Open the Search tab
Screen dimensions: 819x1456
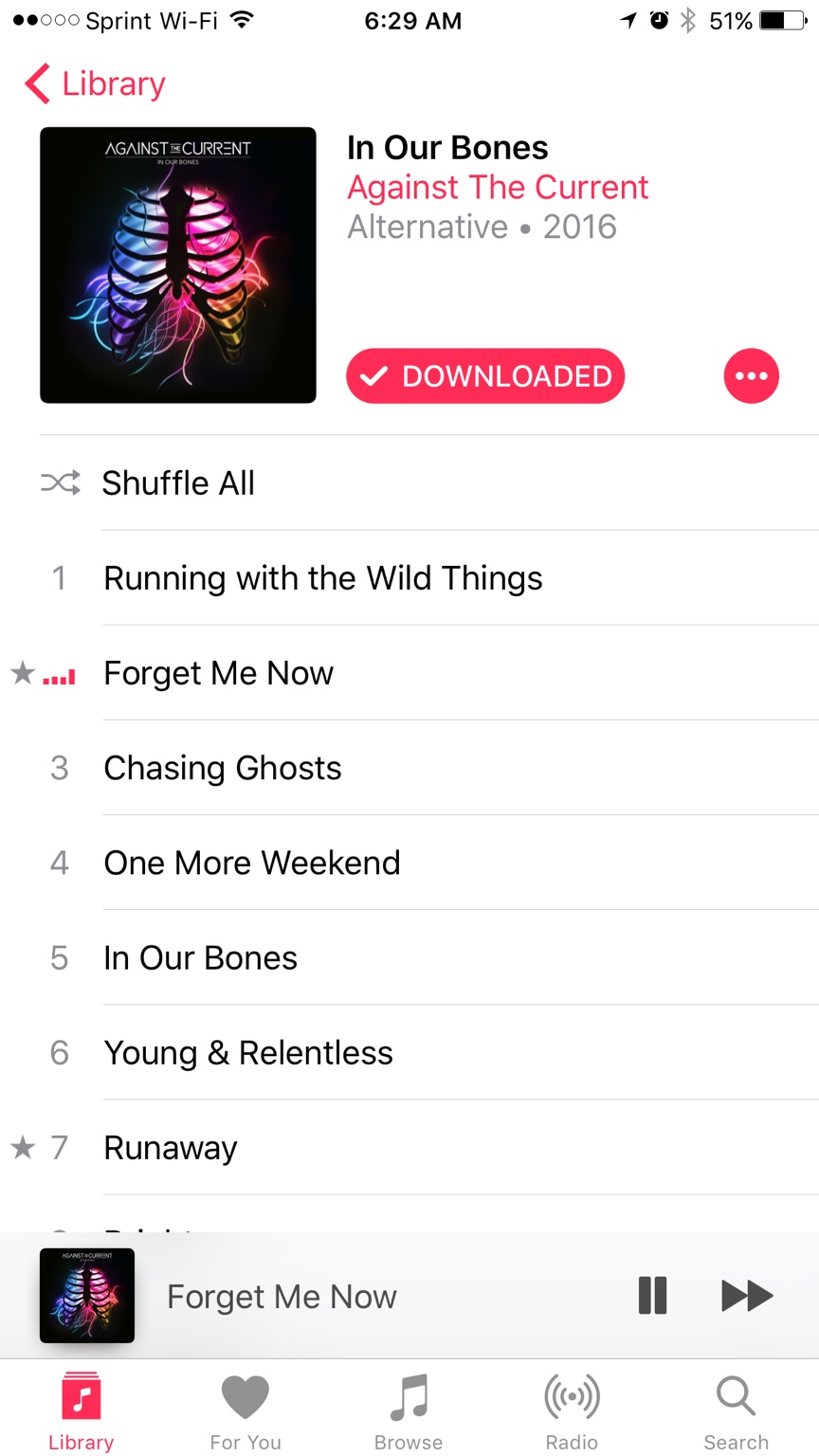tap(736, 1412)
